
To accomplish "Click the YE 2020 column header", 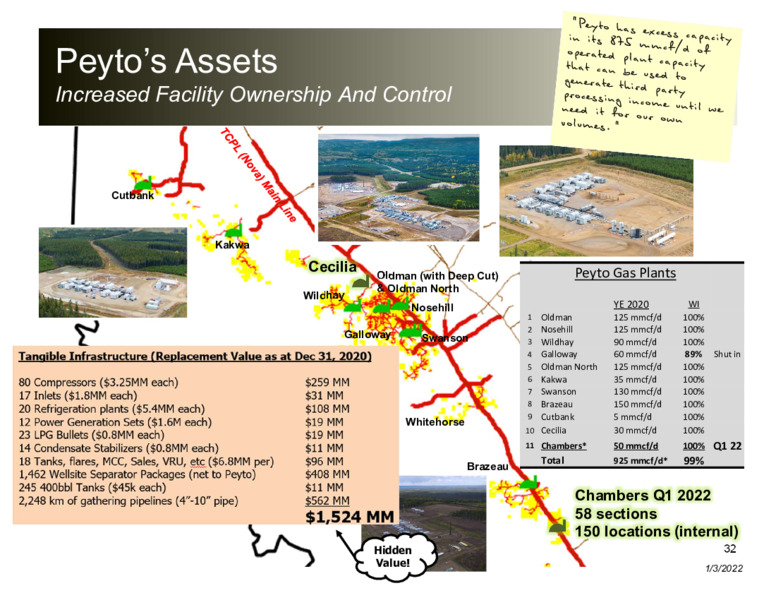I will 631,304.
